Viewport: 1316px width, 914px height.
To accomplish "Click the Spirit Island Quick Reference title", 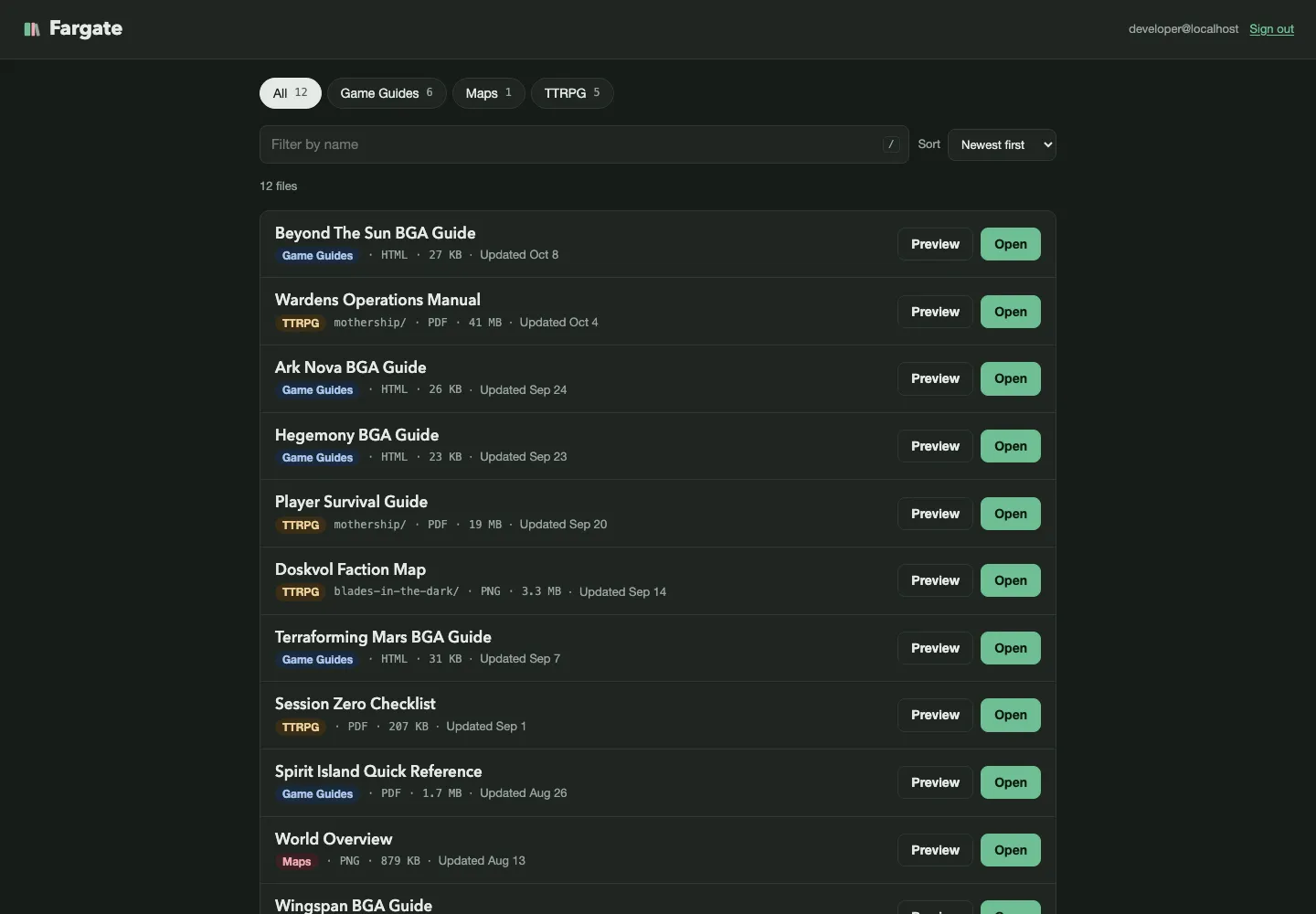I will click(x=378, y=771).
